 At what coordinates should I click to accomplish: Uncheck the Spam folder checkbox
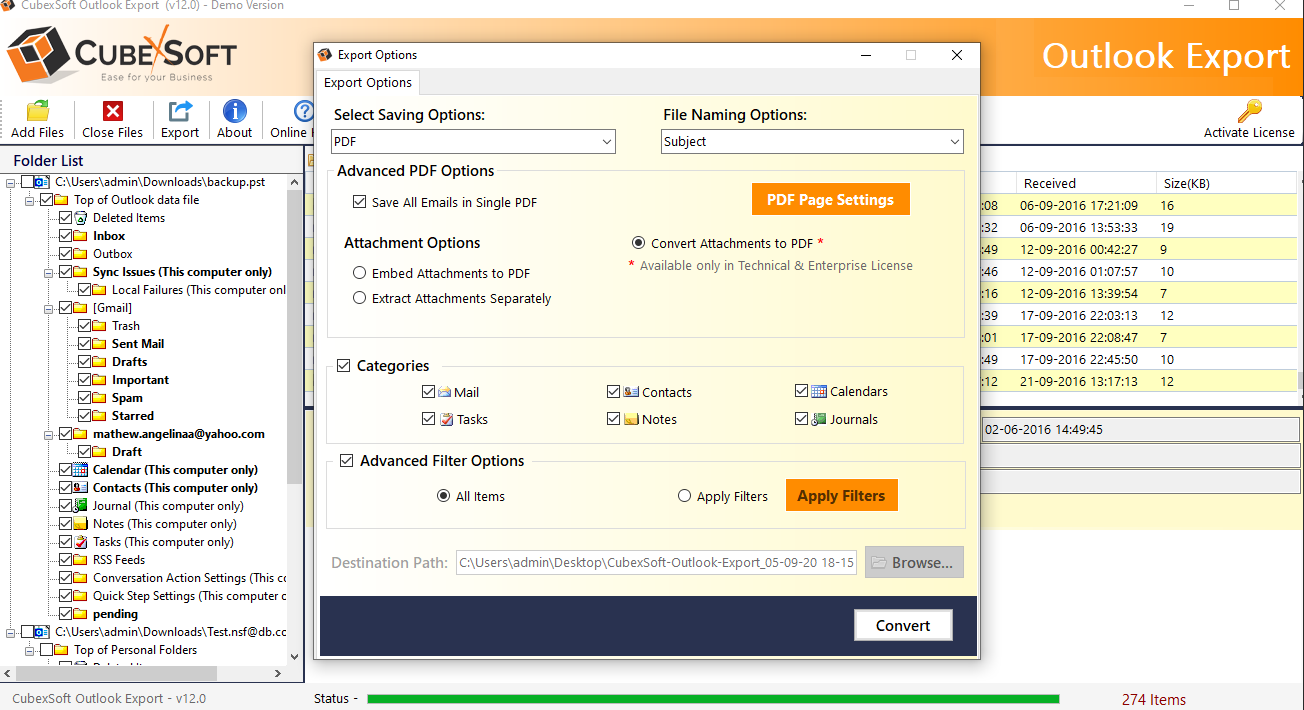pyautogui.click(x=85, y=398)
